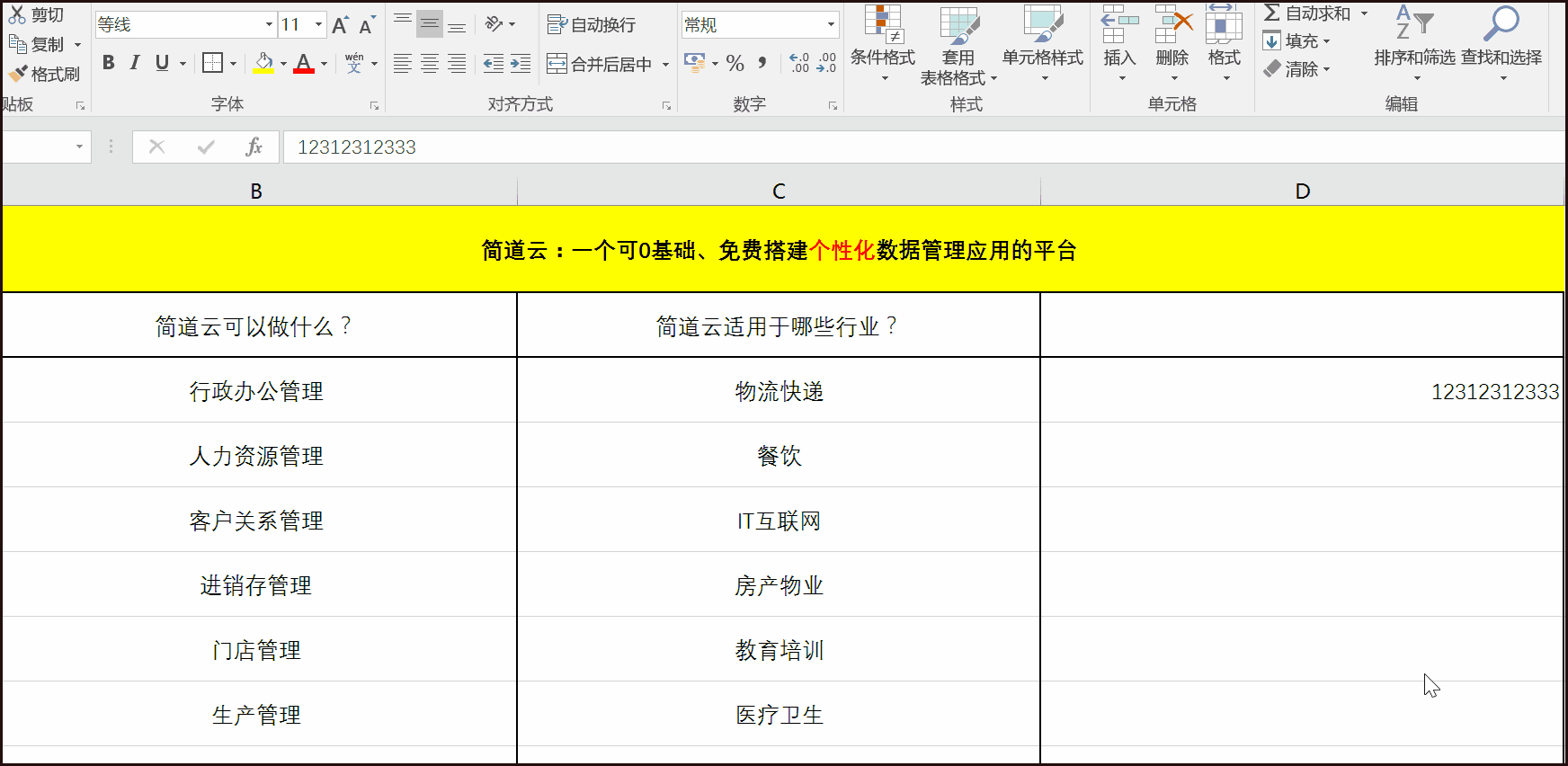
Task: Click Delete cells (删除)
Action: pos(1173,45)
